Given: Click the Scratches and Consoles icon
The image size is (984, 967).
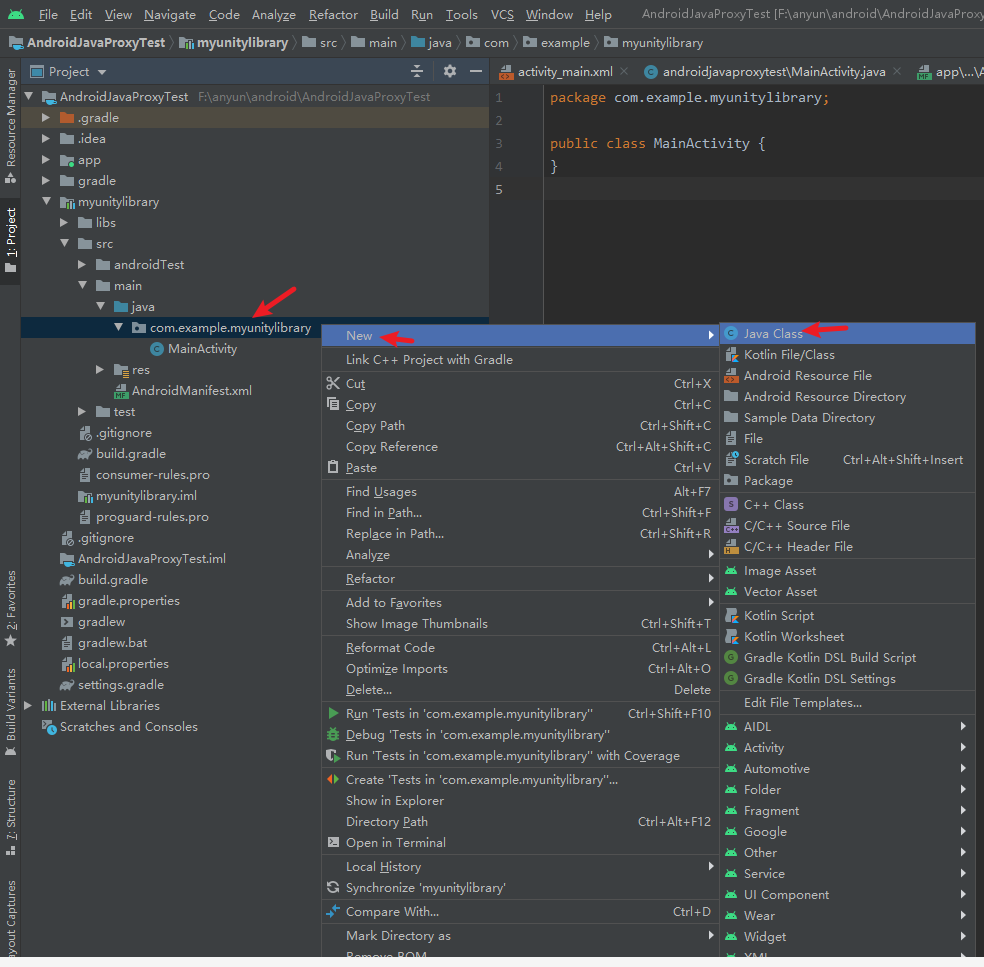Looking at the screenshot, I should (49, 727).
